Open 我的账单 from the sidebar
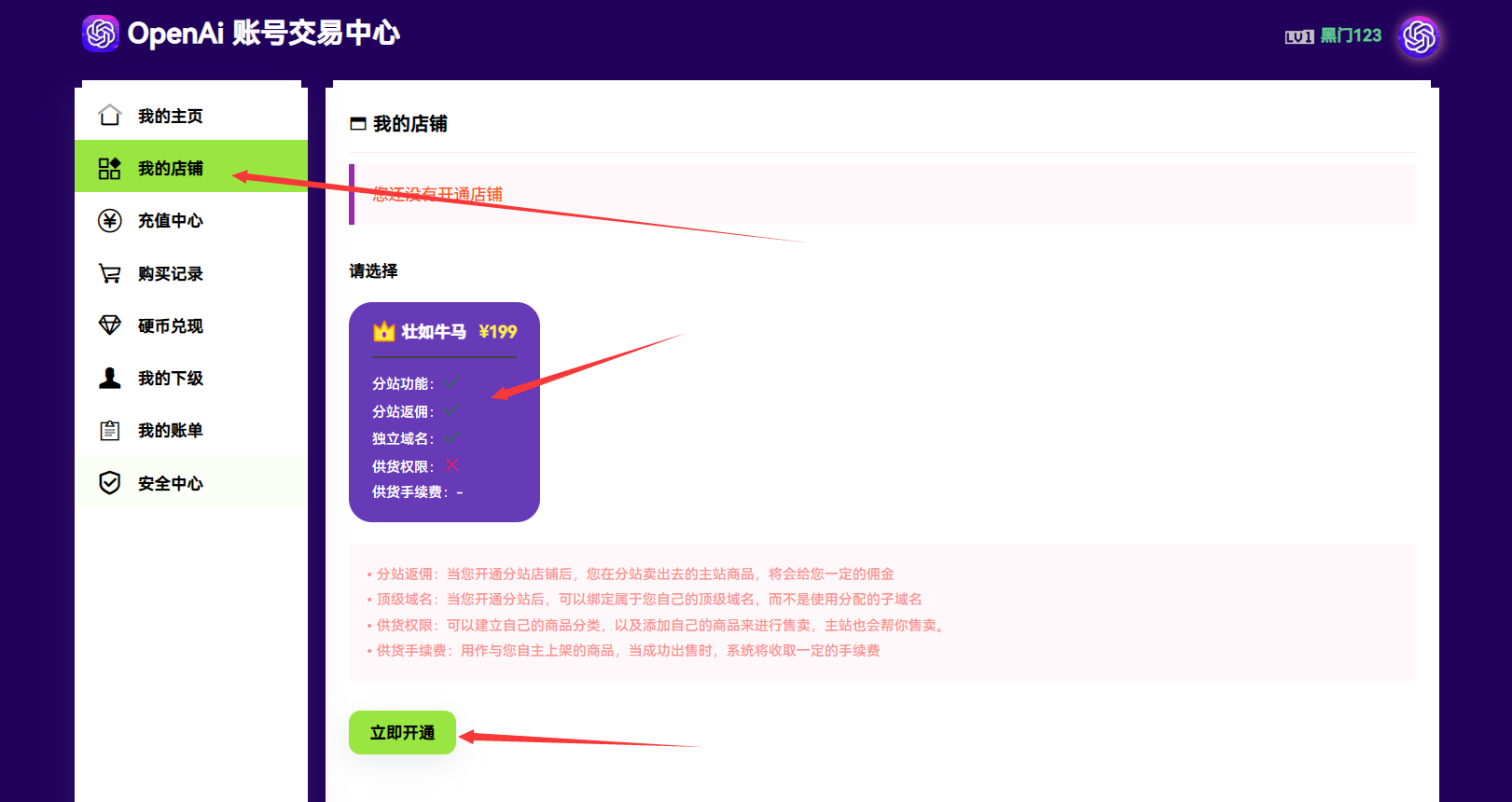Image resolution: width=1512 pixels, height=802 pixels. (191, 430)
